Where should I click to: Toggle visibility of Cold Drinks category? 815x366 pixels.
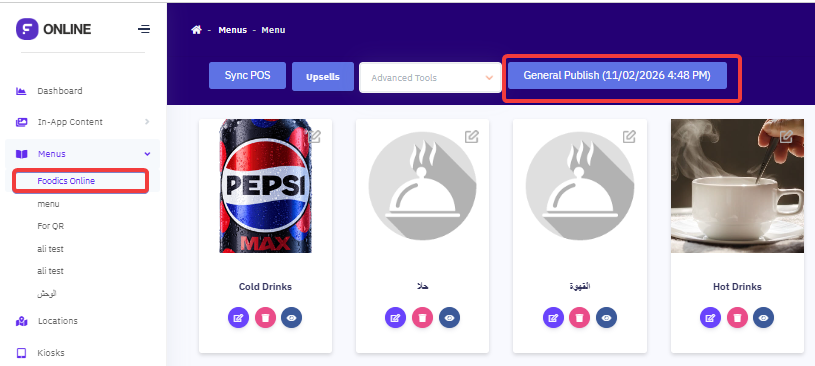tap(292, 318)
